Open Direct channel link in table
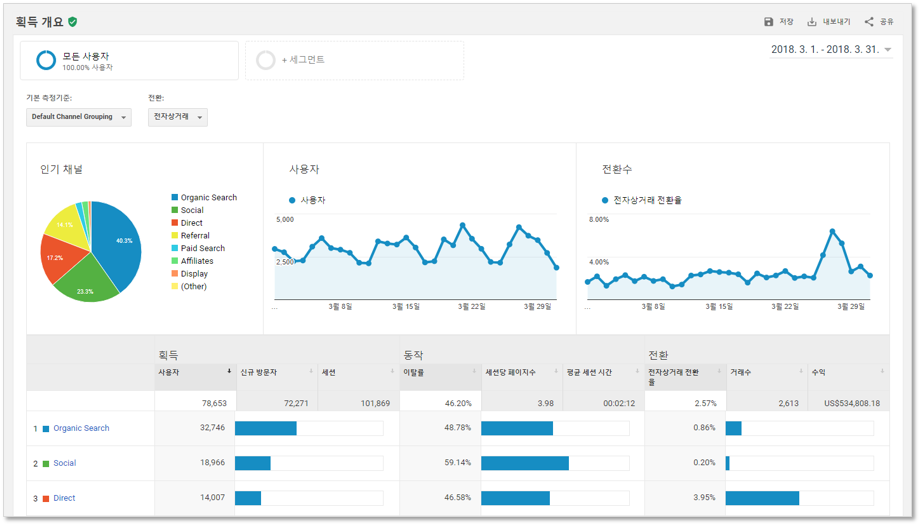This screenshot has width=921, height=526. point(64,498)
